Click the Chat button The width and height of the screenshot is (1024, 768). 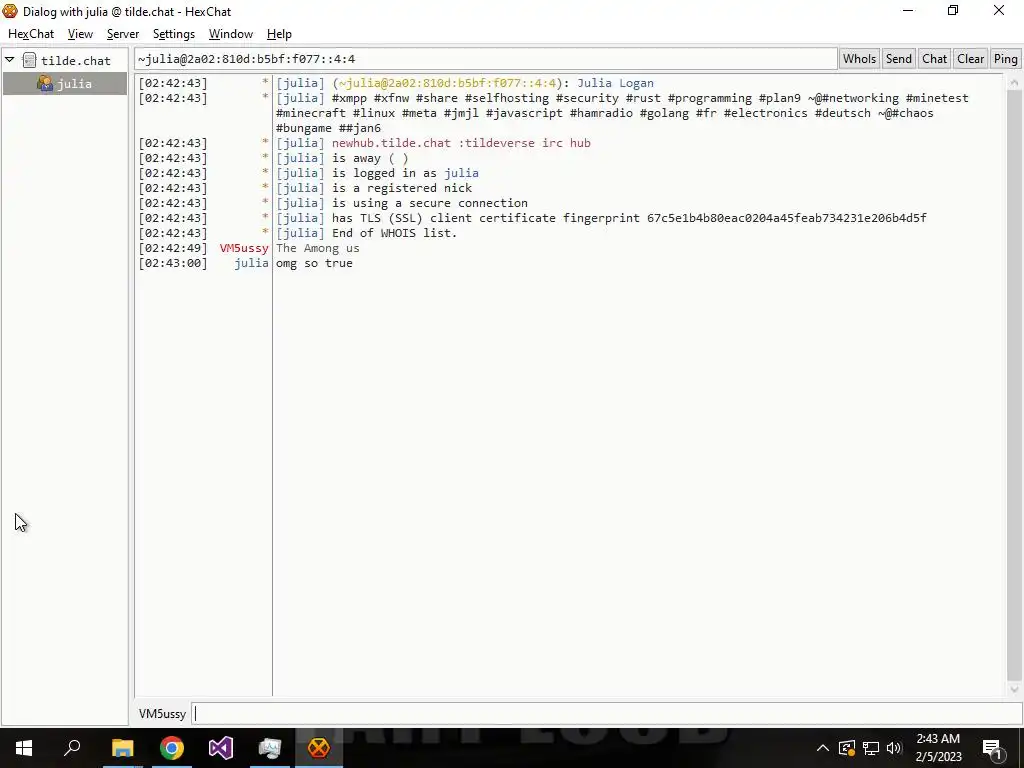(935, 59)
